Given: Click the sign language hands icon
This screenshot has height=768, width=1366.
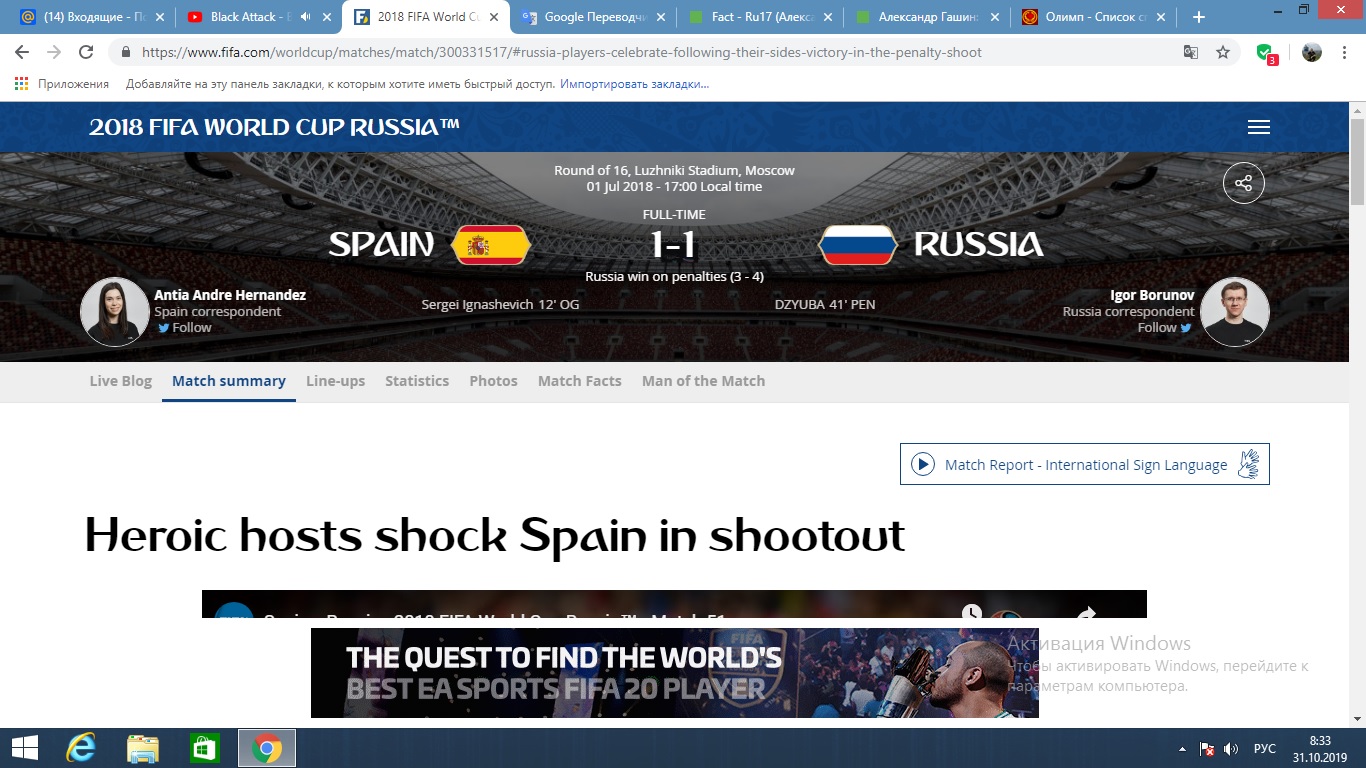Looking at the screenshot, I should [1248, 464].
